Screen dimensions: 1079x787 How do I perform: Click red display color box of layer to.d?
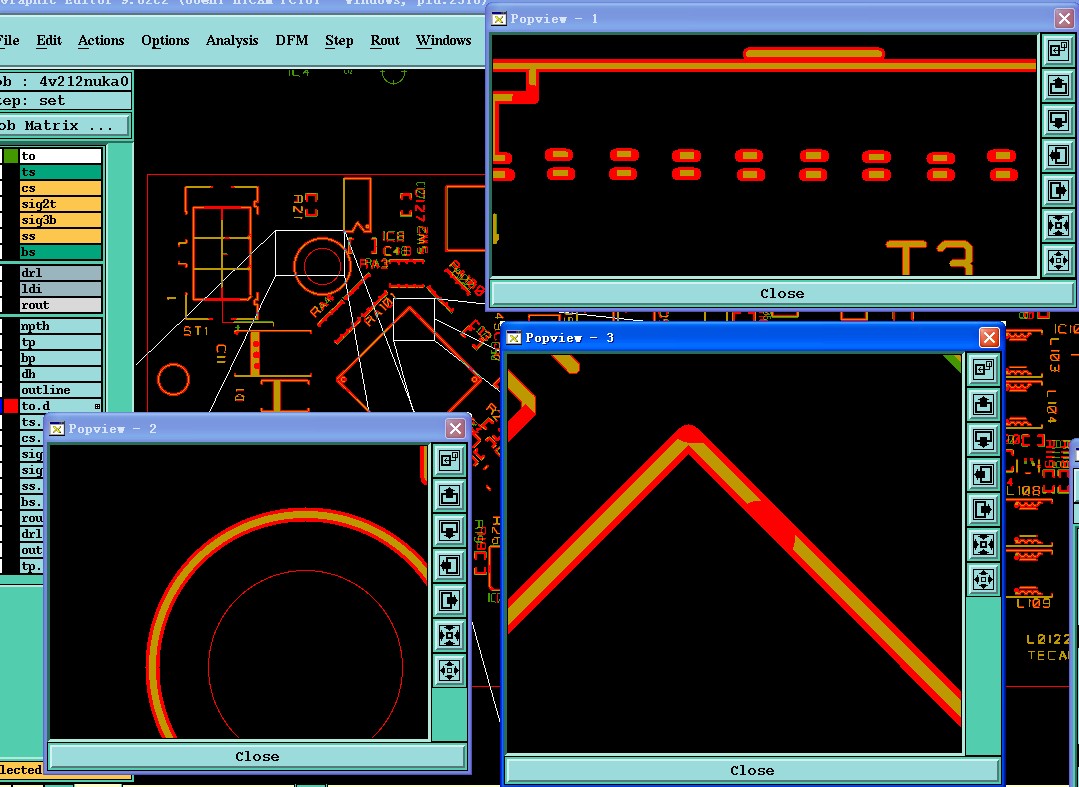click(x=11, y=406)
